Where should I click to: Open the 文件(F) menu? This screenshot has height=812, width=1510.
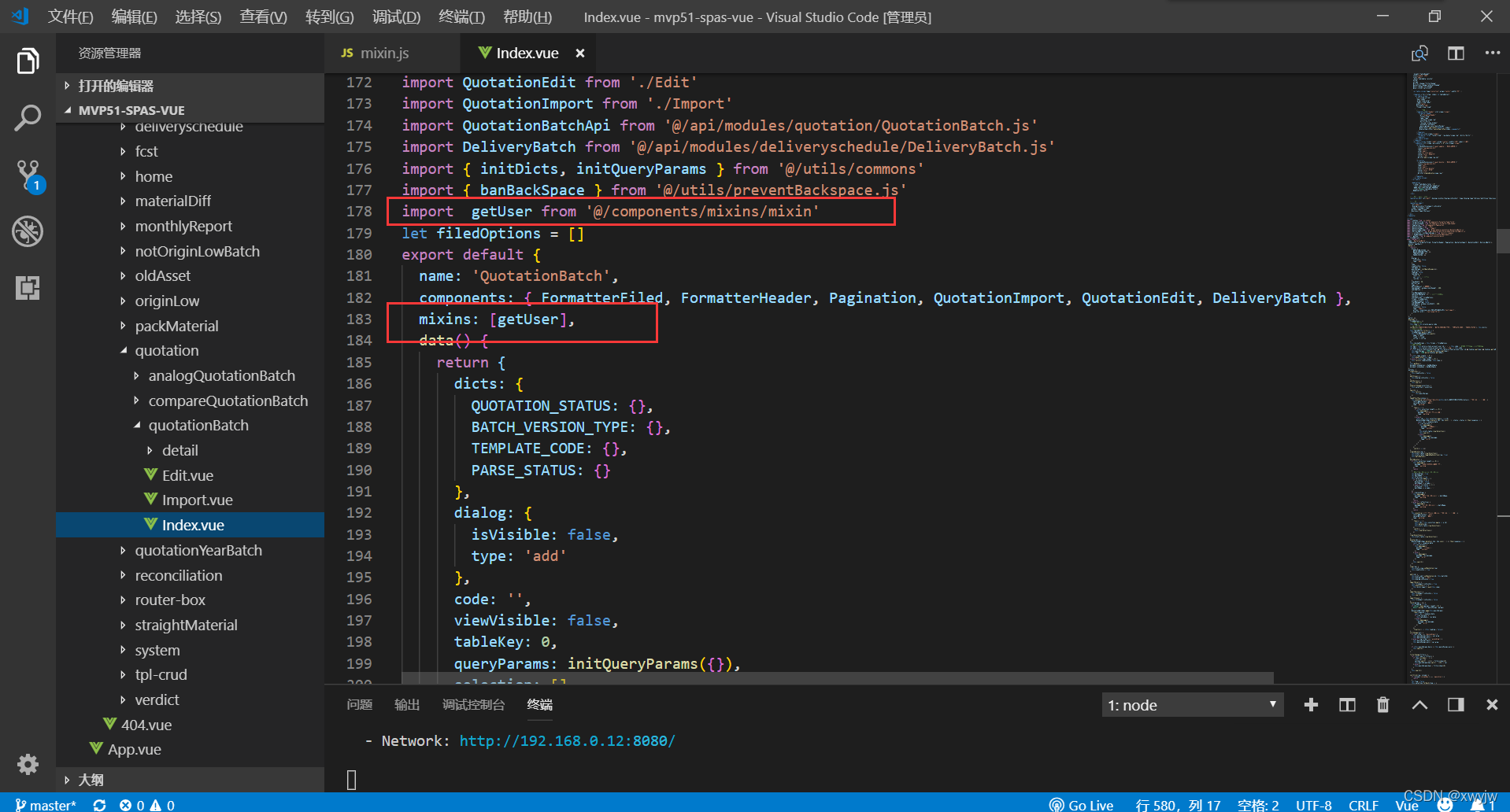click(x=70, y=17)
